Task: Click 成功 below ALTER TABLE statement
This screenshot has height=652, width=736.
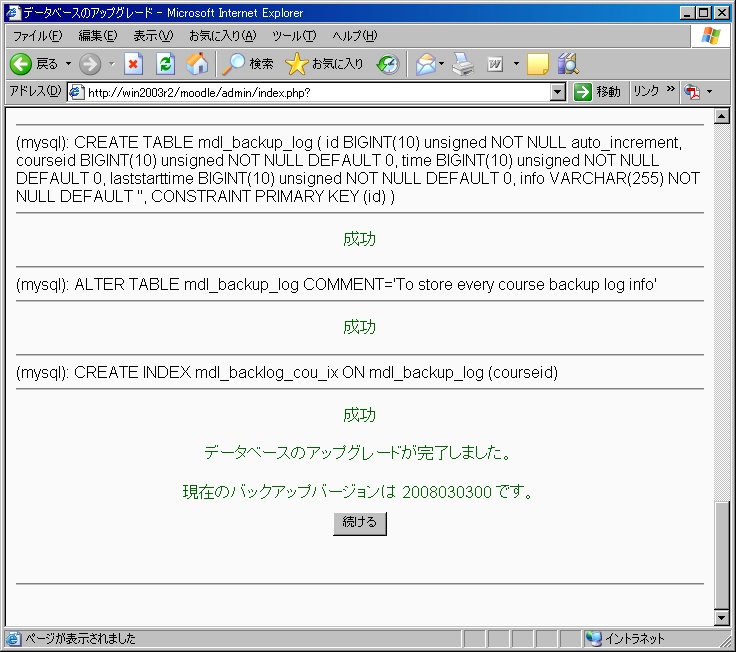Action: tap(359, 327)
